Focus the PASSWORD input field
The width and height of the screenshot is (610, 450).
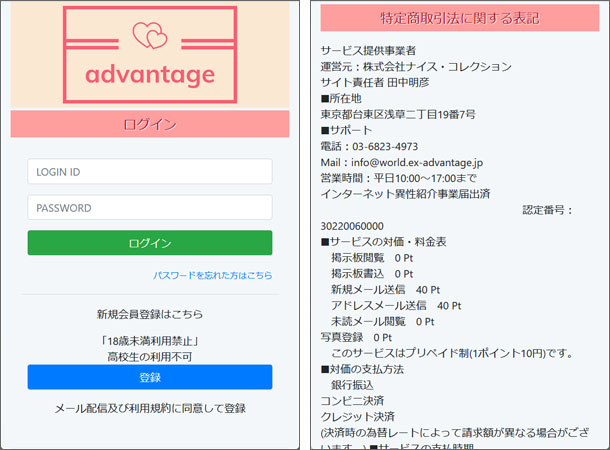[150, 208]
